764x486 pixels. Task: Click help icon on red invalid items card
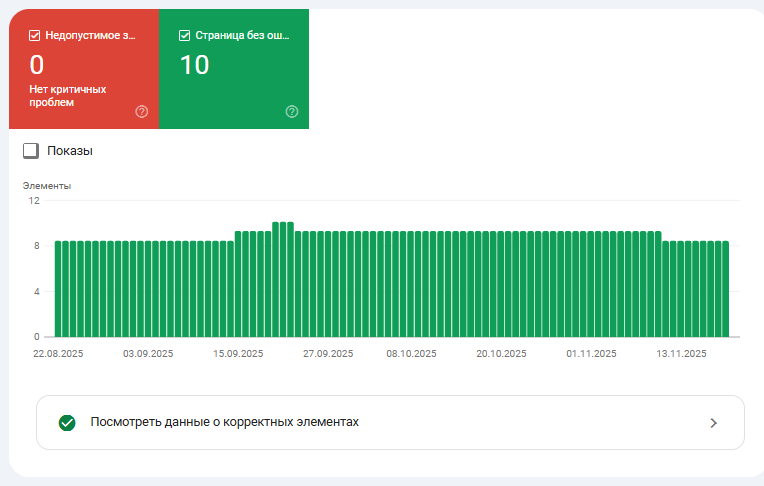point(141,112)
